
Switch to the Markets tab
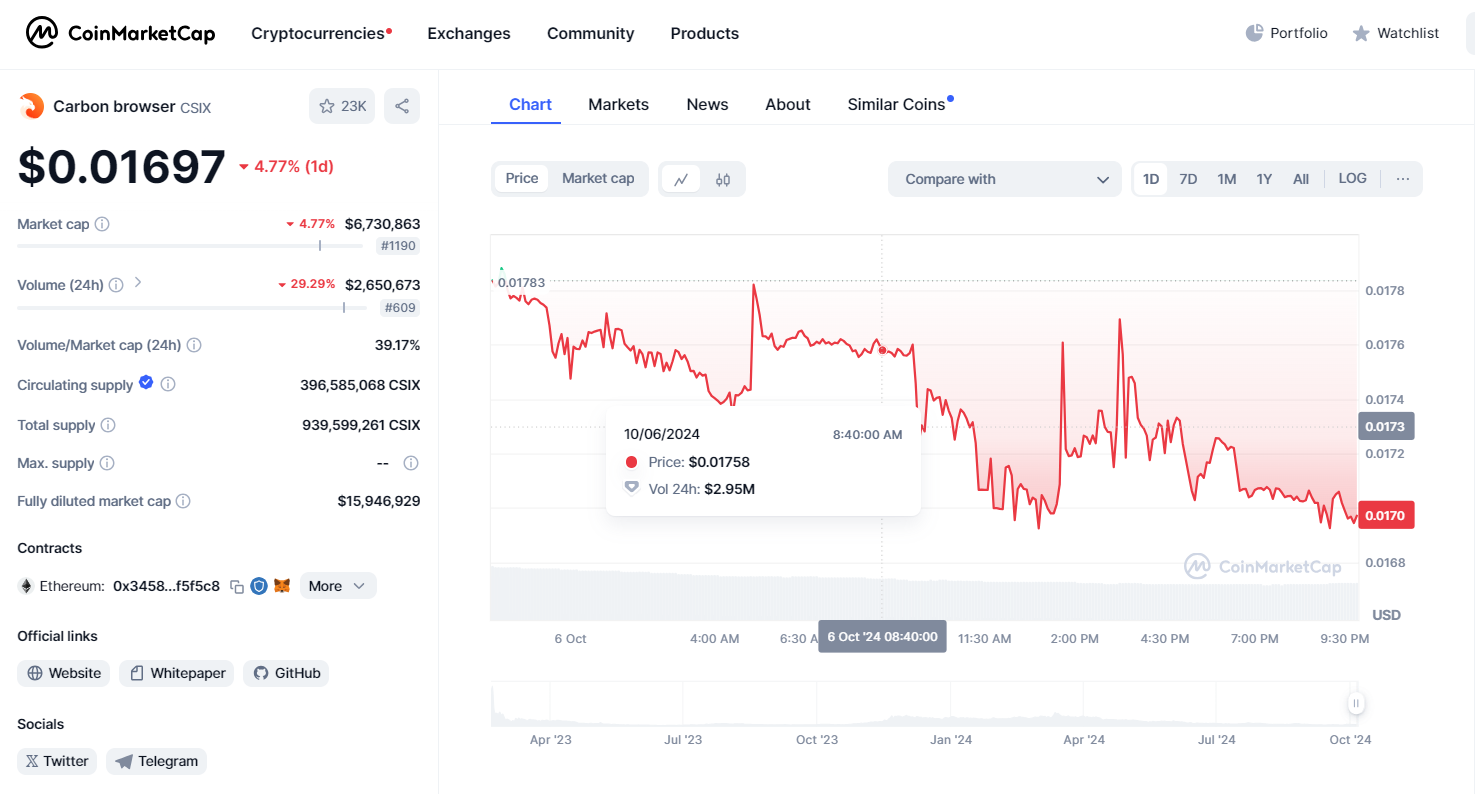(x=618, y=105)
